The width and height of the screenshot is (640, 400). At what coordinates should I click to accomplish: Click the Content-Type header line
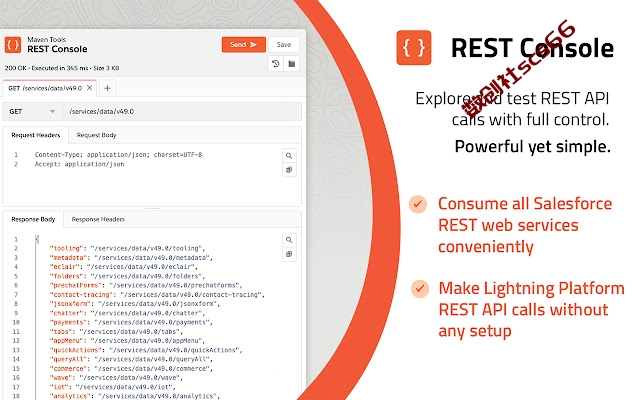[118, 155]
